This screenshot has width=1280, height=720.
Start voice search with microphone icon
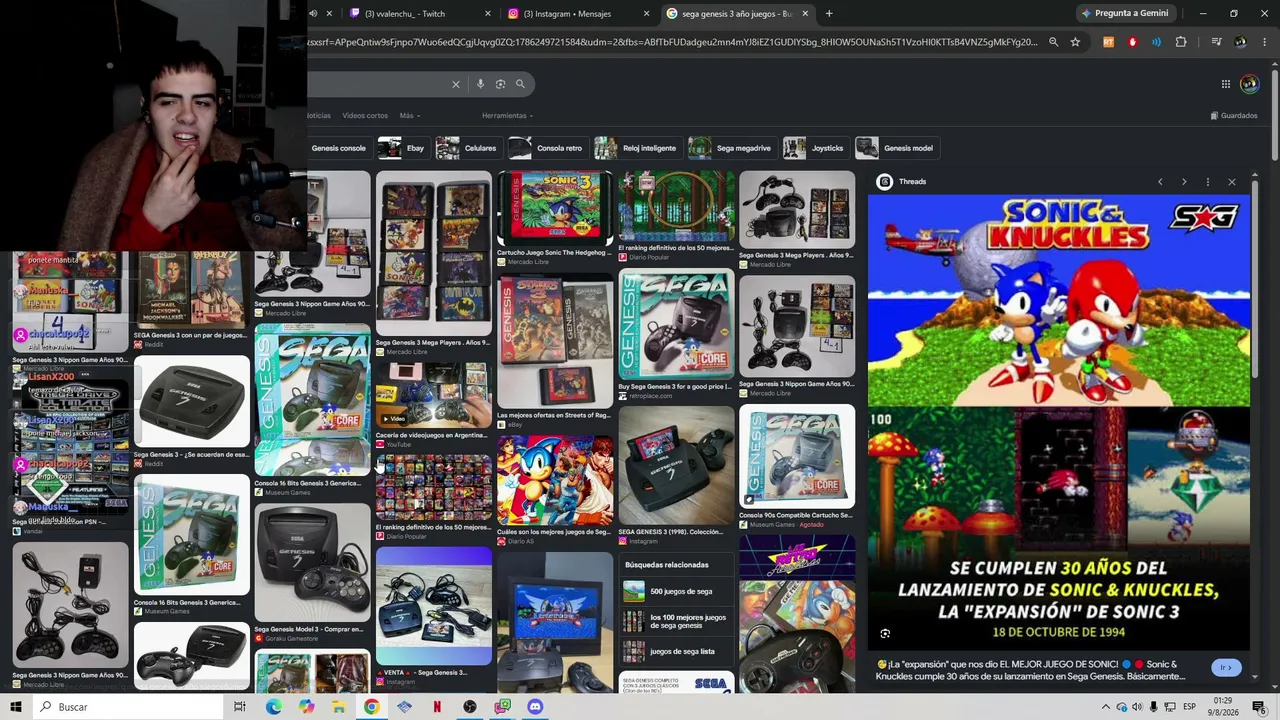pyautogui.click(x=480, y=84)
